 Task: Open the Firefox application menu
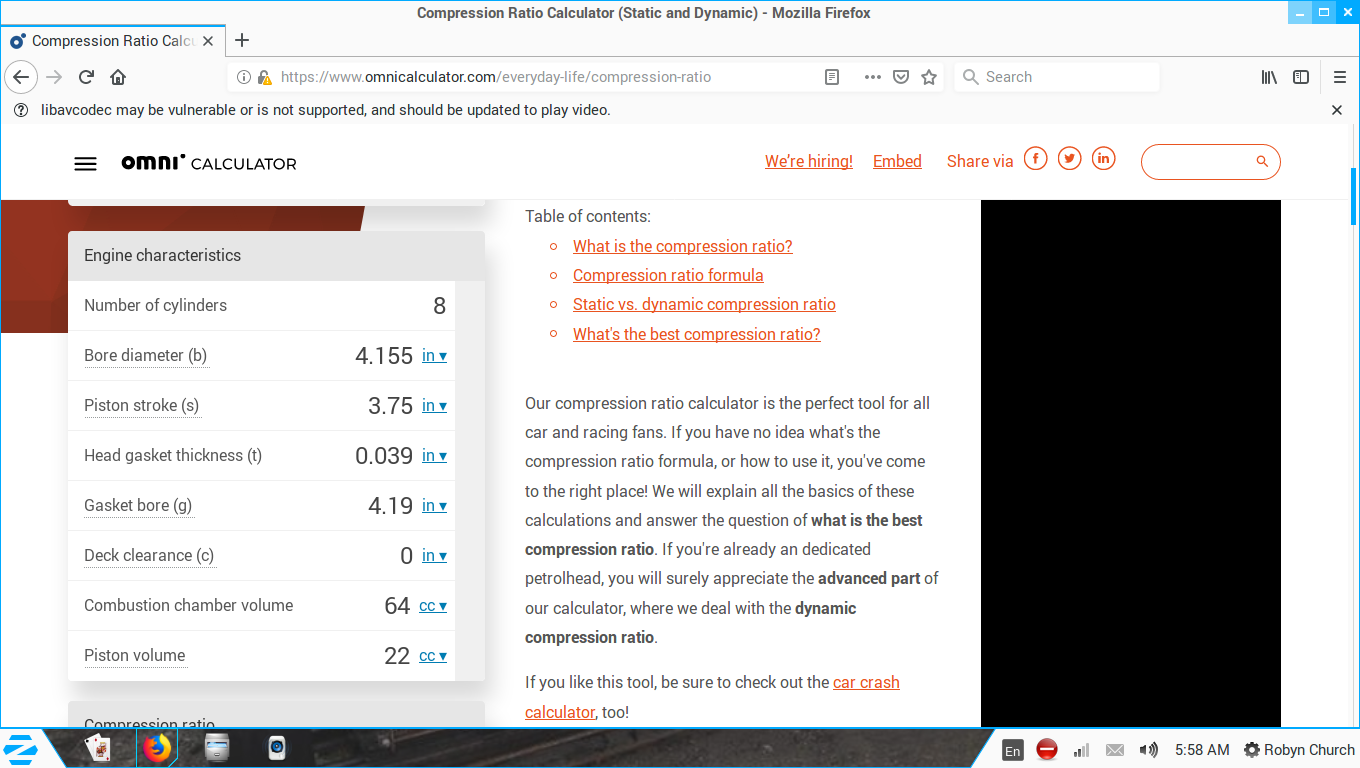pyautogui.click(x=1340, y=77)
